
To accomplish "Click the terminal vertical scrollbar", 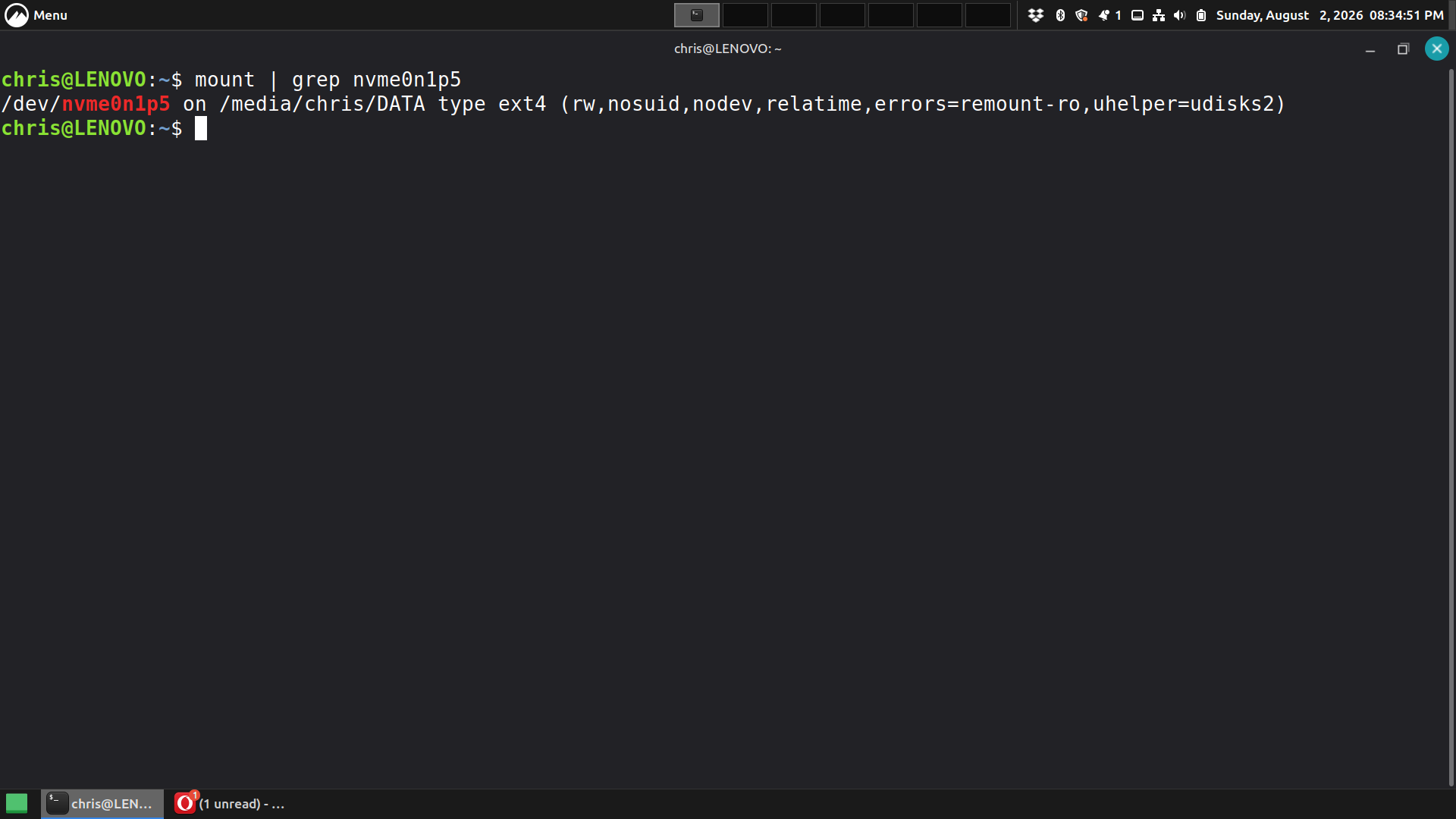I will point(1451,427).
